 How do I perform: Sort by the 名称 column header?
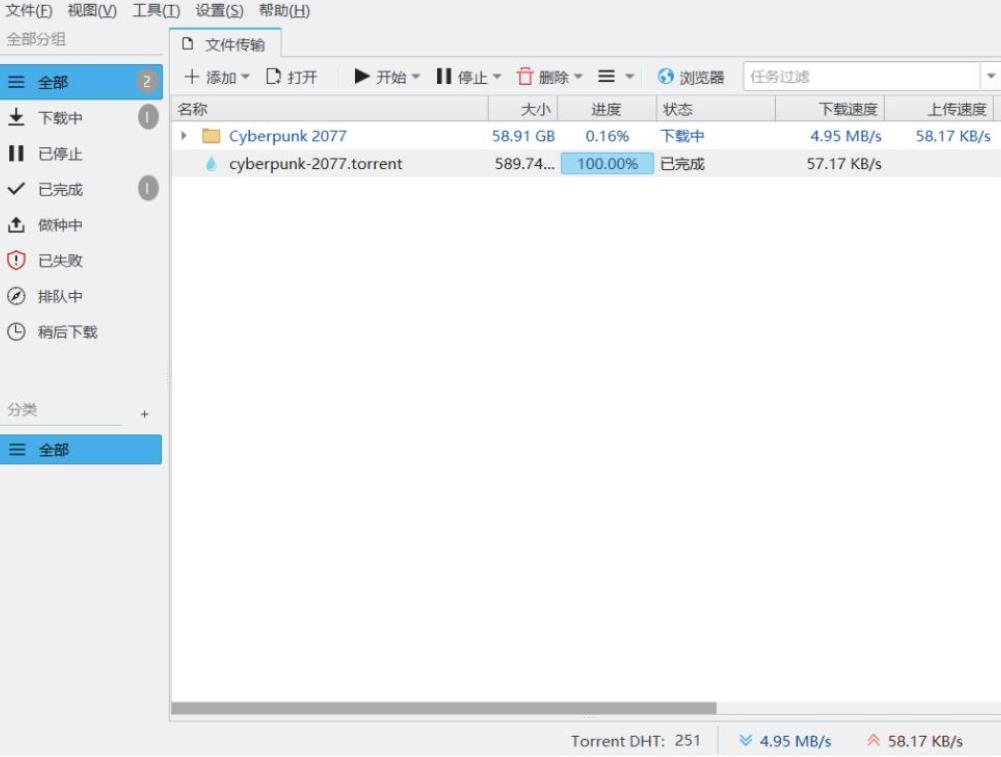coord(330,109)
